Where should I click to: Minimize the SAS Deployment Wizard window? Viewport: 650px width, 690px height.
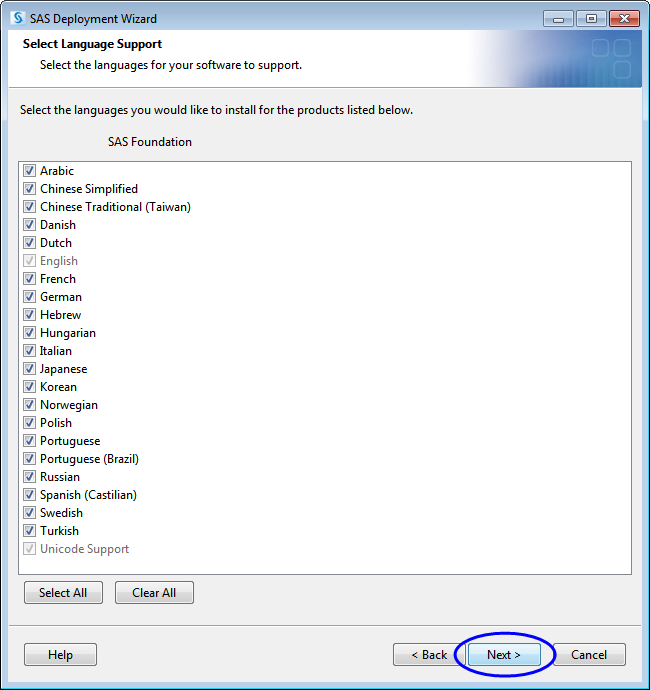tap(558, 19)
